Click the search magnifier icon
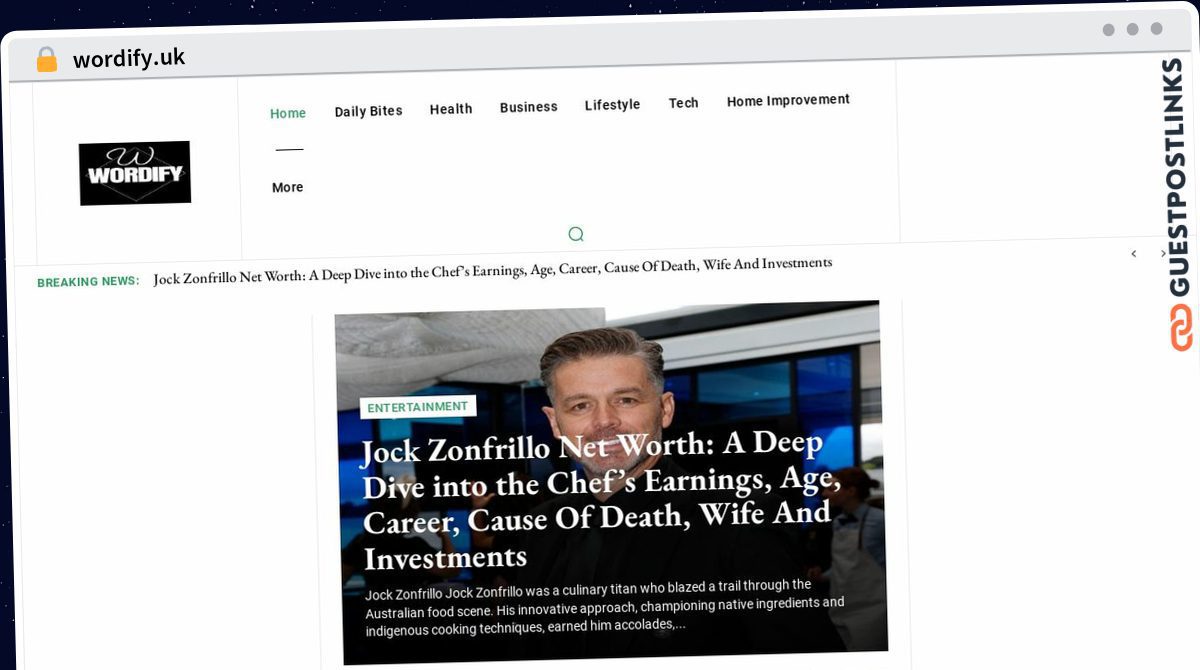 (575, 234)
